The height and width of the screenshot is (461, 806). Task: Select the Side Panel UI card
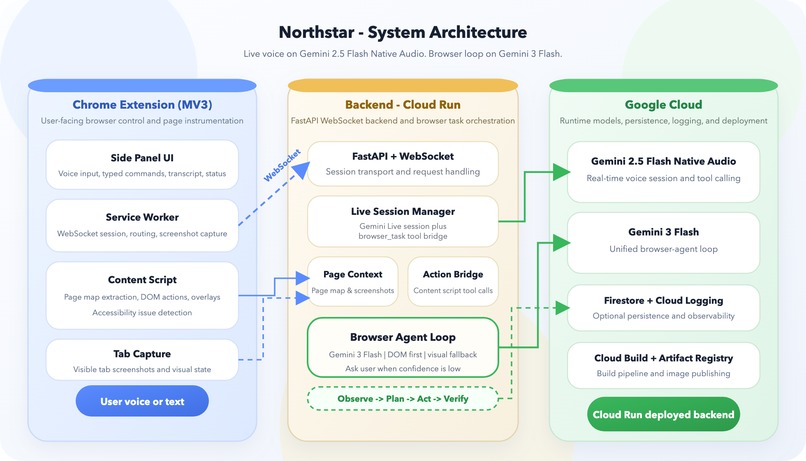coord(142,164)
